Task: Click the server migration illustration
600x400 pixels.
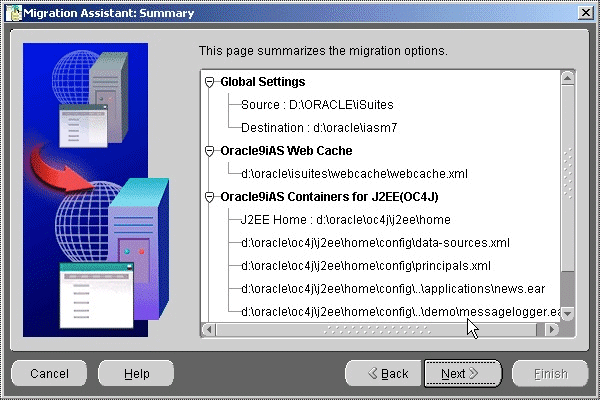Action: 96,190
